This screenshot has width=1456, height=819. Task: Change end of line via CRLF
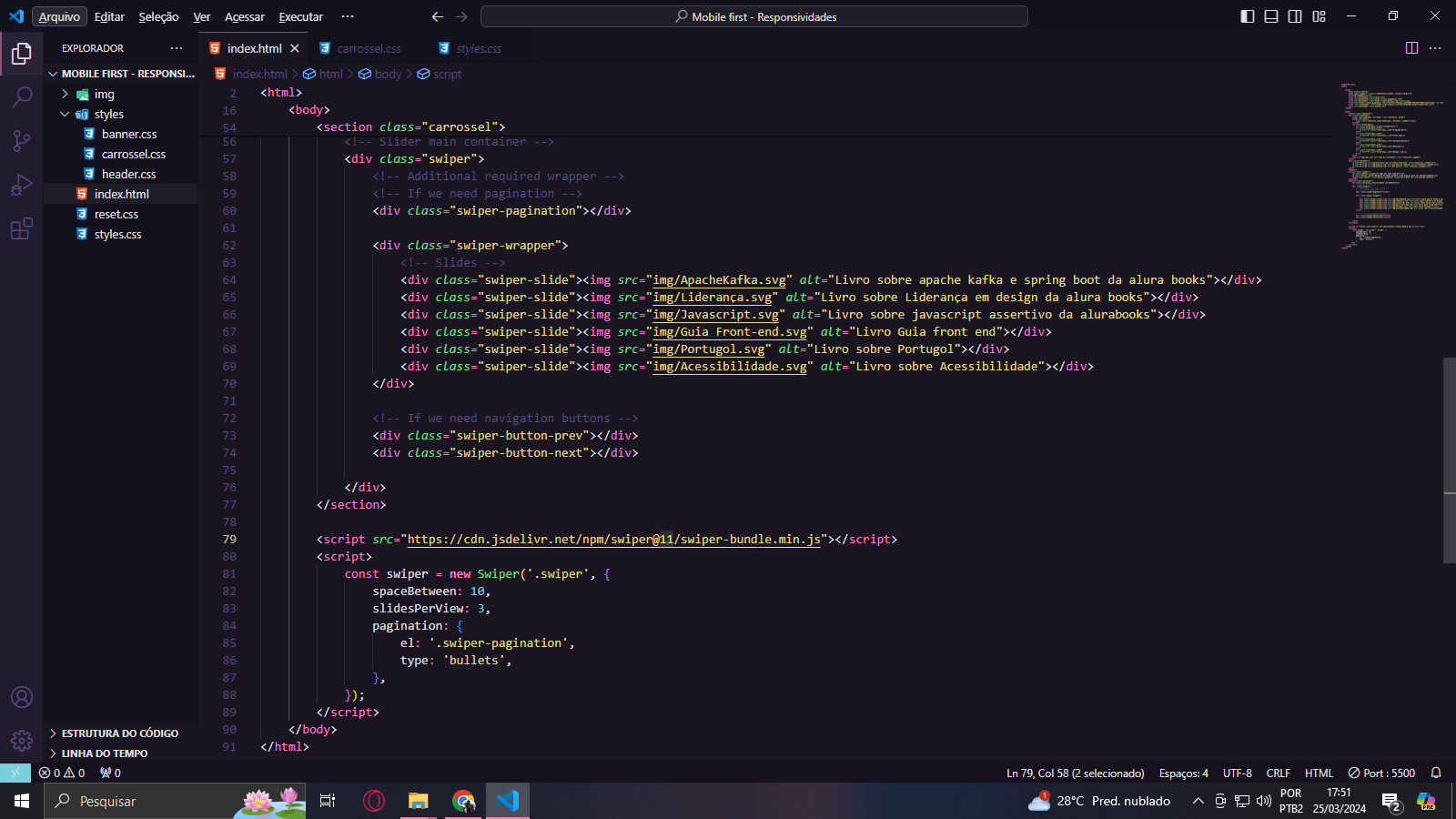1278,773
